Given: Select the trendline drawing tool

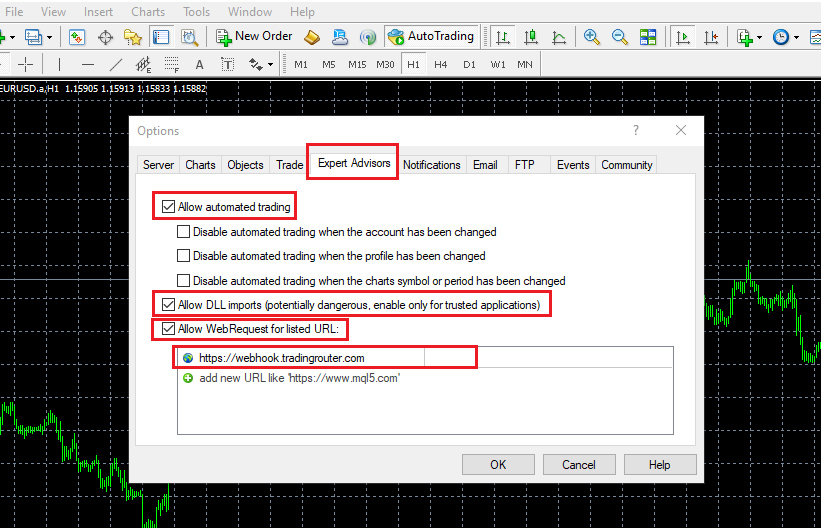Looking at the screenshot, I should coord(115,64).
